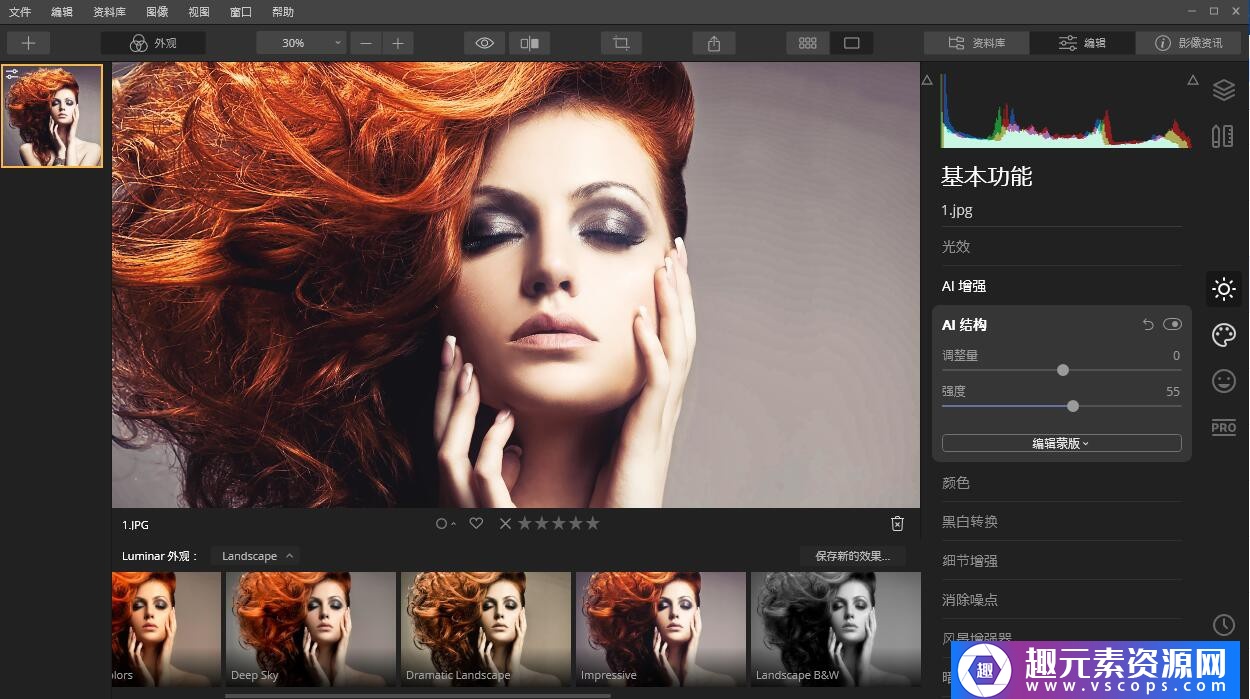Viewport: 1250px width, 699px height.
Task: Open the 图像 menu
Action: 157,12
